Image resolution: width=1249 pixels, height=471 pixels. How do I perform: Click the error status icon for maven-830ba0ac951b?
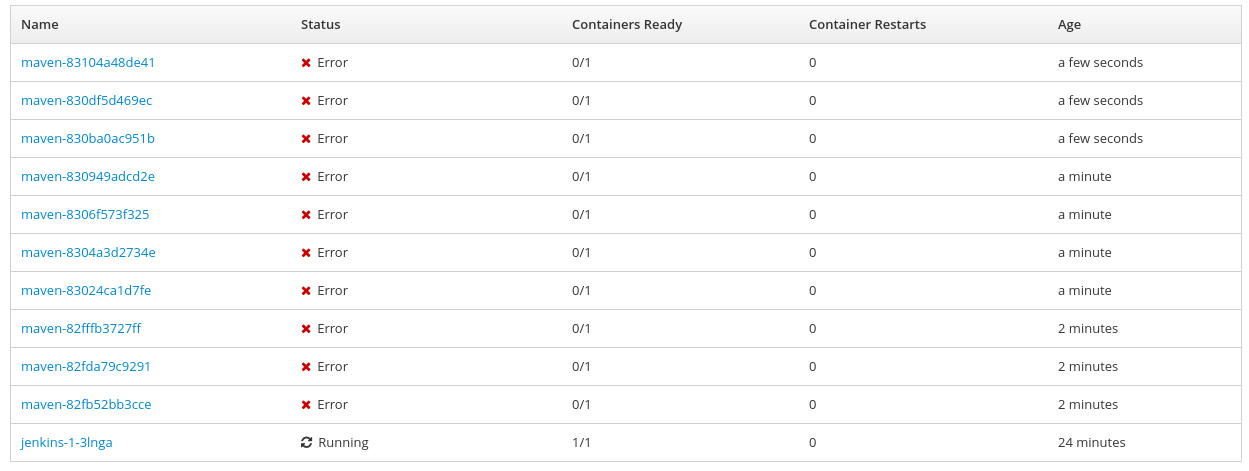306,139
